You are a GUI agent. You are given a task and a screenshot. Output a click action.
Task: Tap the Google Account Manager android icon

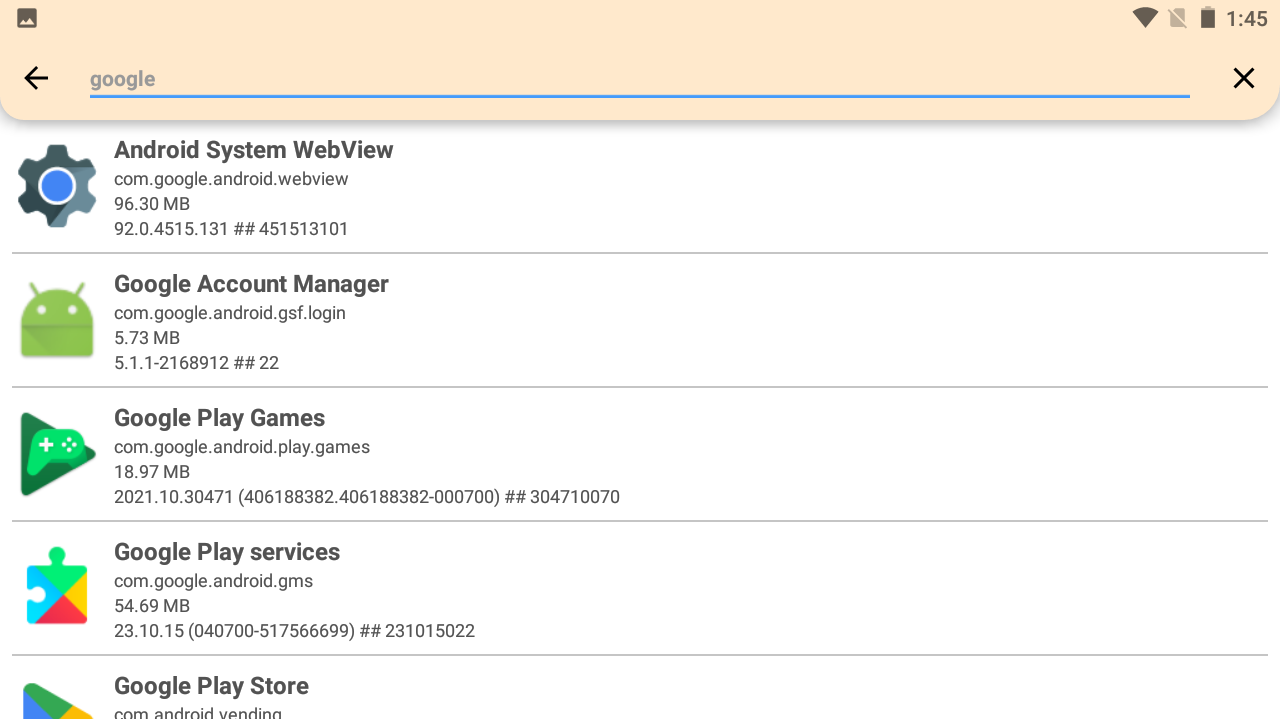coord(57,320)
